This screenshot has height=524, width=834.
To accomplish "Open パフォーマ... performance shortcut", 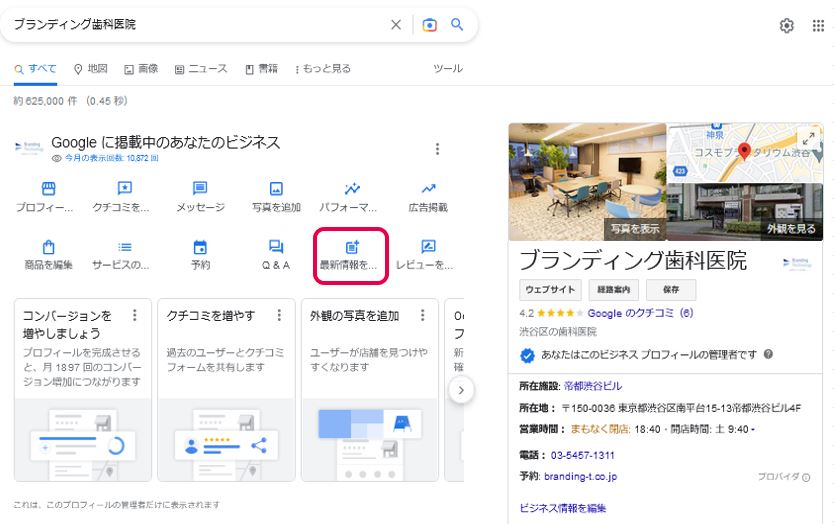I will coord(349,197).
